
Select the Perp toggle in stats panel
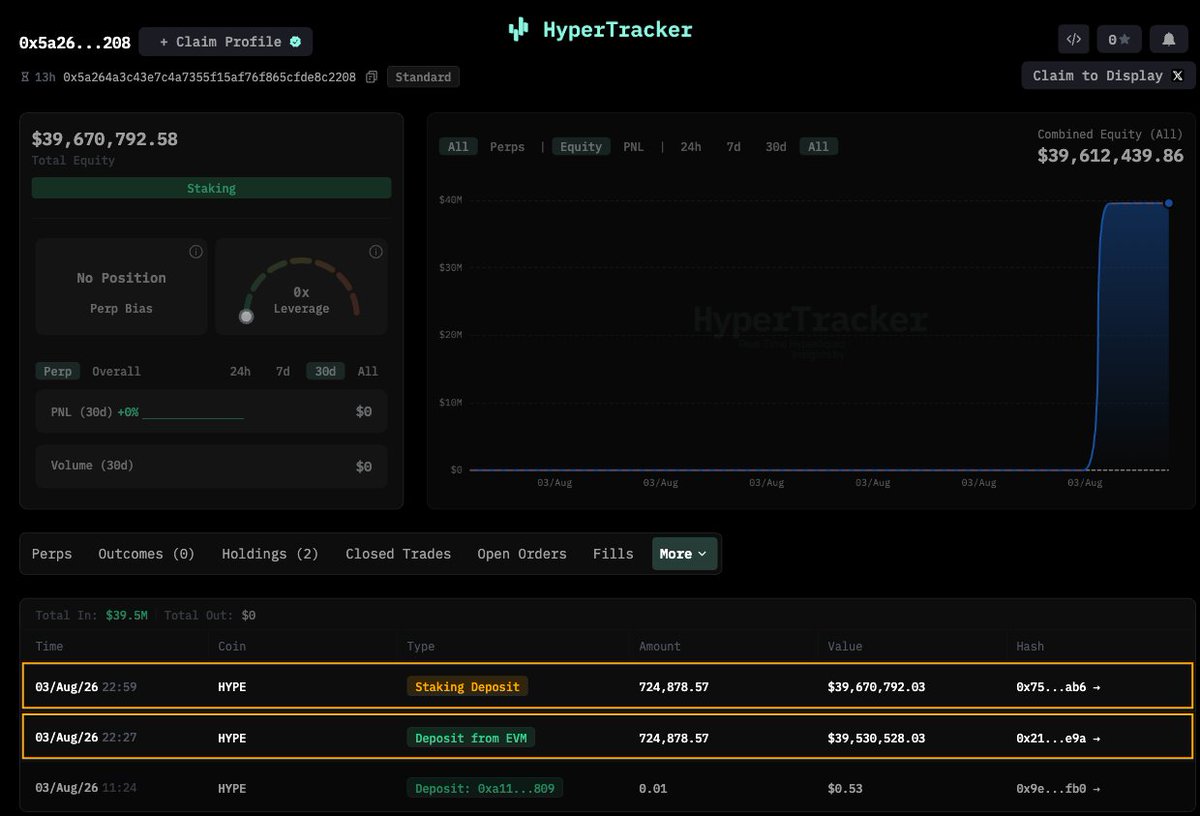(x=58, y=371)
